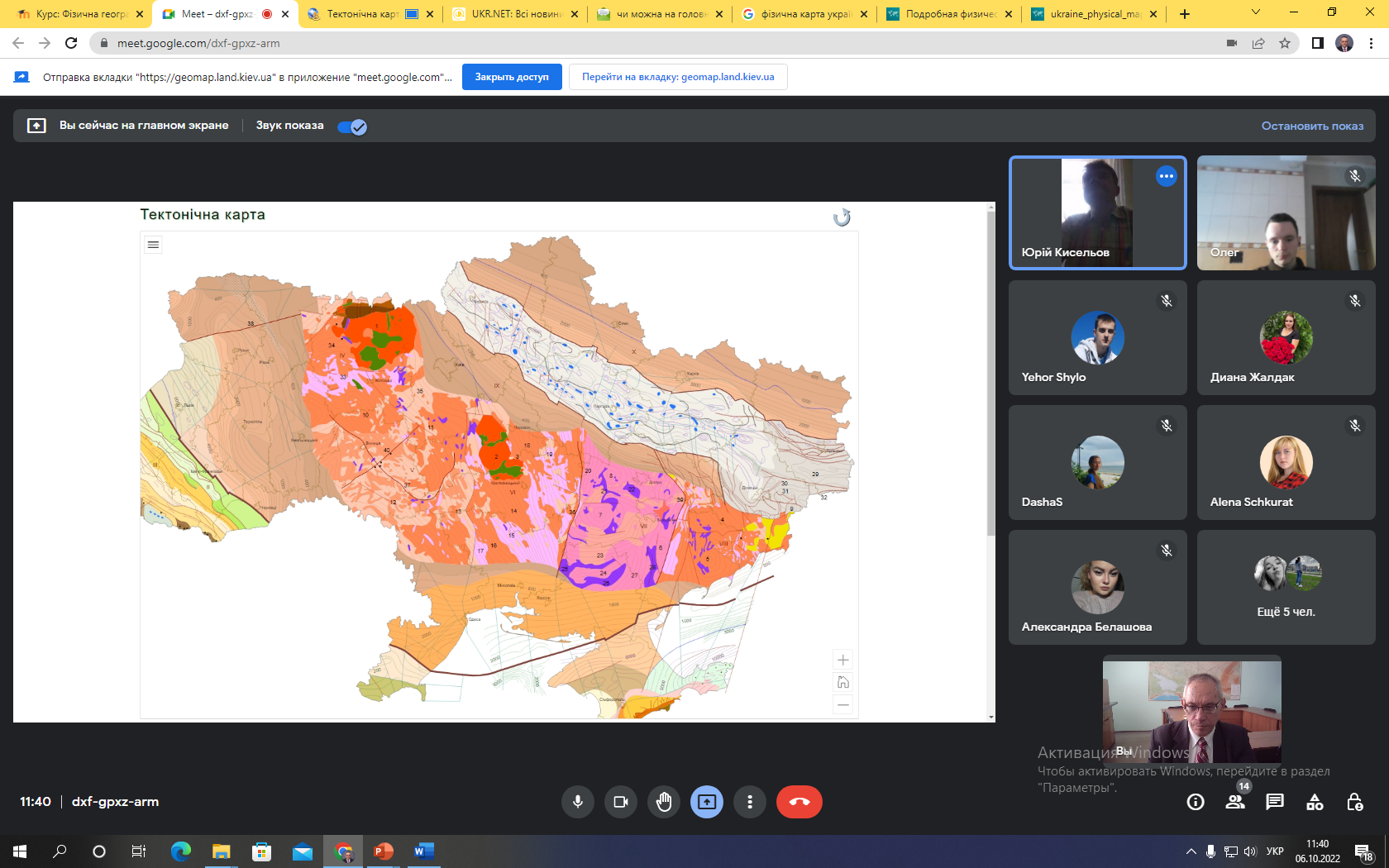The height and width of the screenshot is (868, 1389).
Task: Switch to the ukraine_physical_map tab
Action: (x=1093, y=14)
